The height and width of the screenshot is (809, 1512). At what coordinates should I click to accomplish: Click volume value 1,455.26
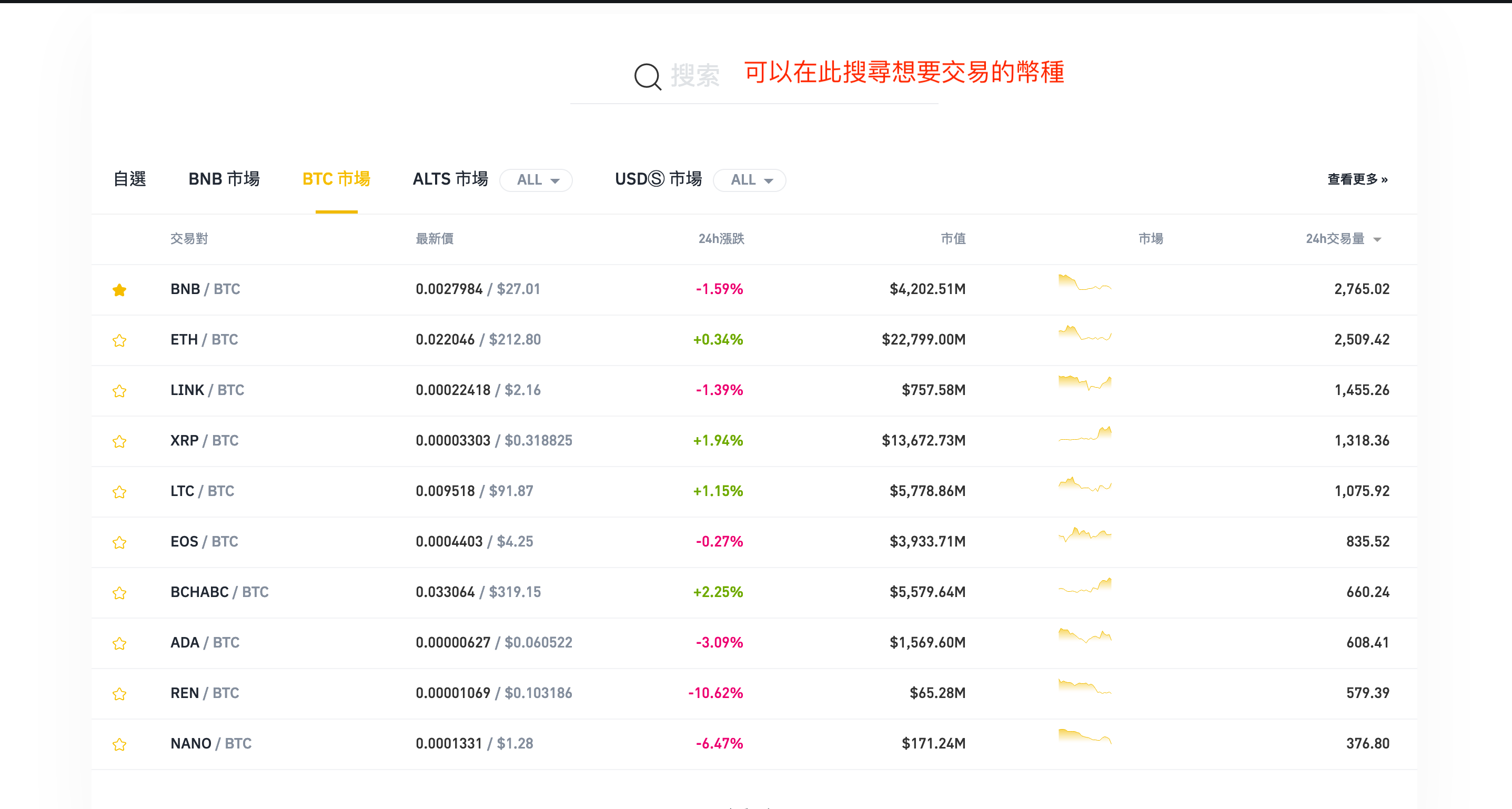1362,390
